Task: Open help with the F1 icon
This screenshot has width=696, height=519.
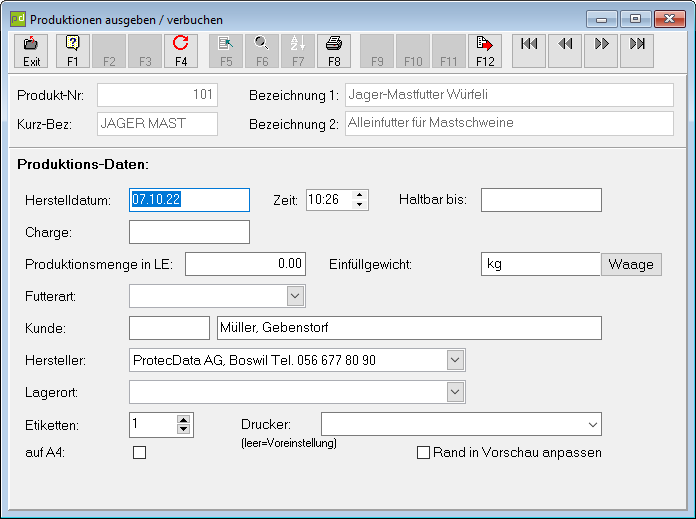Action: [x=73, y=51]
